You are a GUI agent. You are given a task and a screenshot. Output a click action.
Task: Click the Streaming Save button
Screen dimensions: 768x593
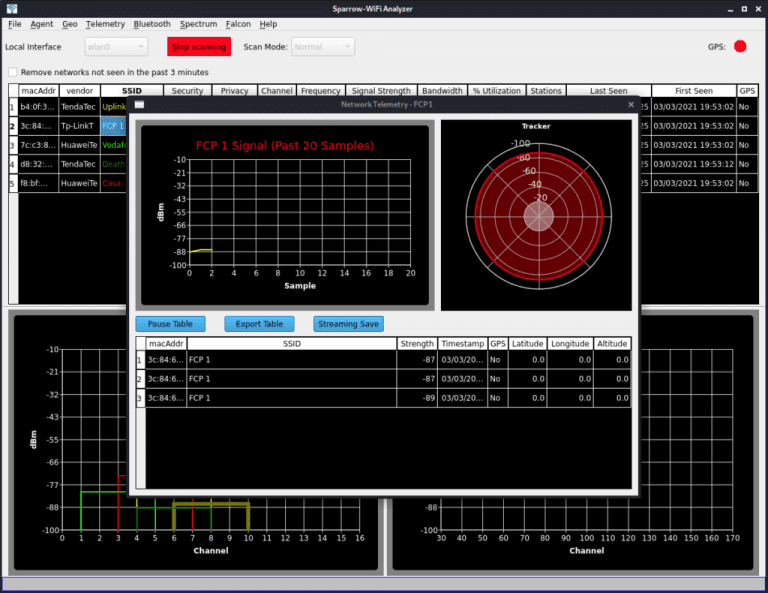tap(349, 324)
